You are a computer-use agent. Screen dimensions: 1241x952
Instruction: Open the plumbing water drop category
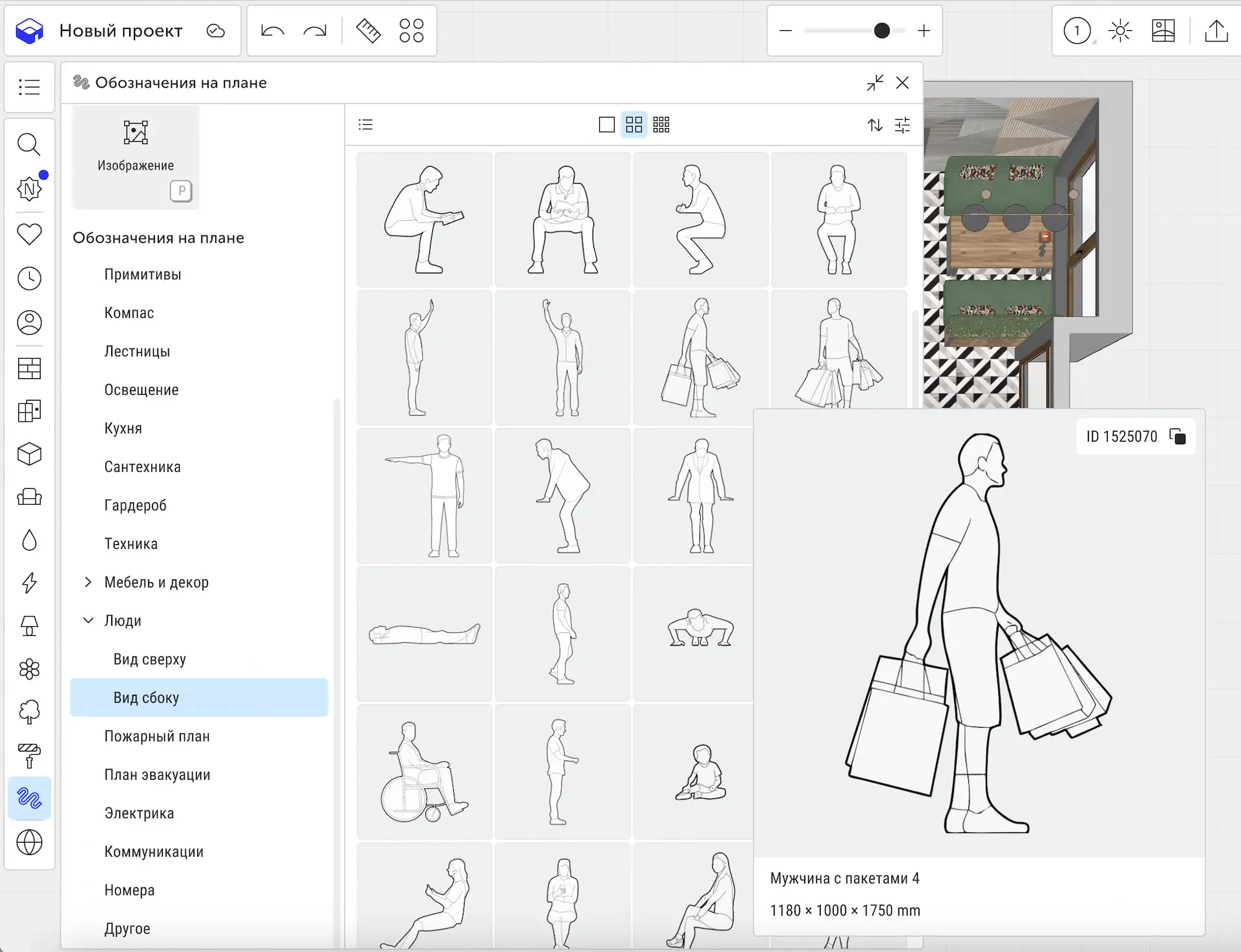click(29, 540)
